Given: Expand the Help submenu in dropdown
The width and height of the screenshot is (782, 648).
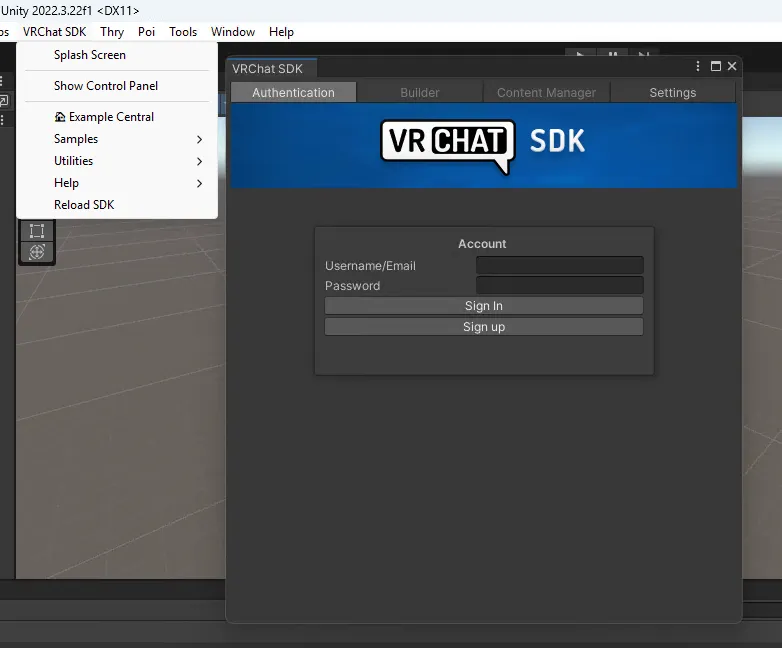Looking at the screenshot, I should [x=117, y=183].
